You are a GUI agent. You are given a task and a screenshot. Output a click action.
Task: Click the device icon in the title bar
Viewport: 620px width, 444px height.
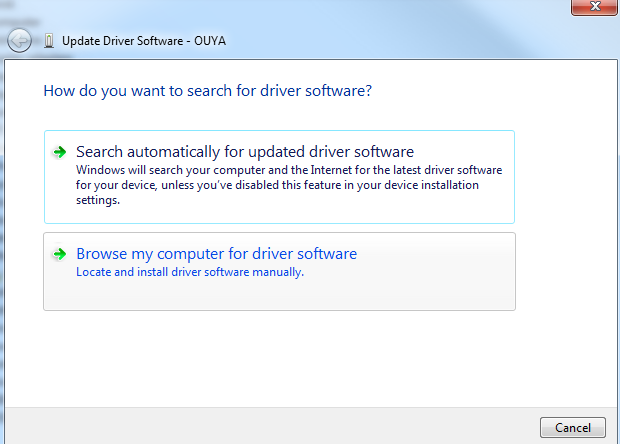coord(49,41)
